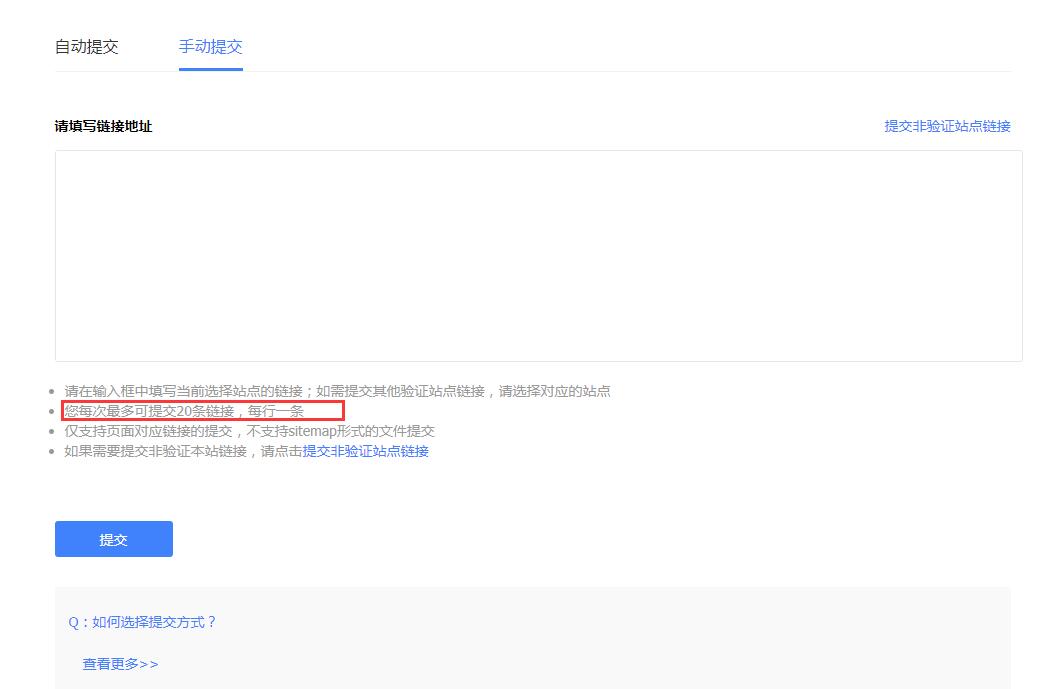Click the >> arrows after 查看更多
1052x689 pixels.
click(149, 664)
